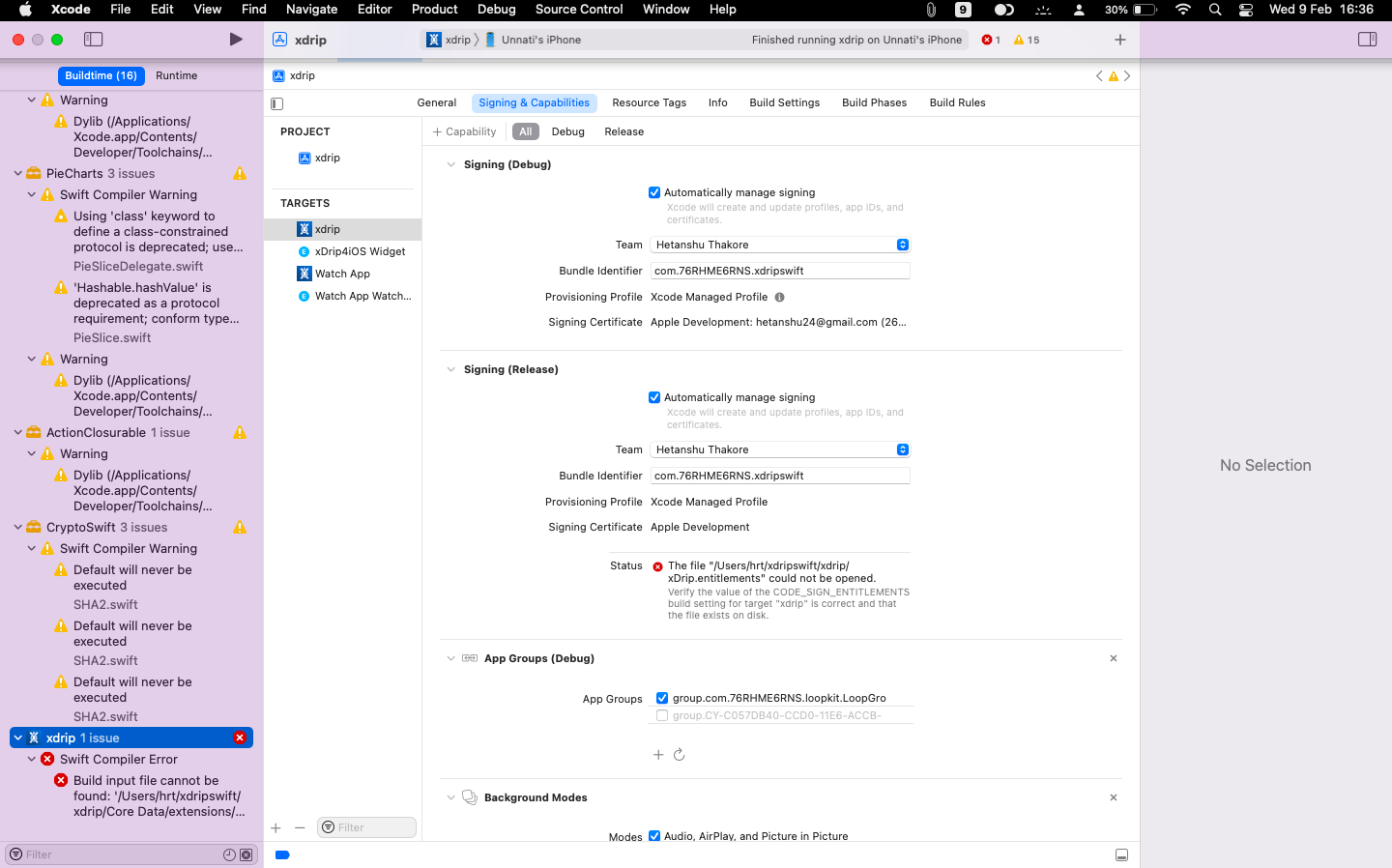Collapse the Signing (Debug) section
This screenshot has height=868, width=1392.
pos(450,165)
